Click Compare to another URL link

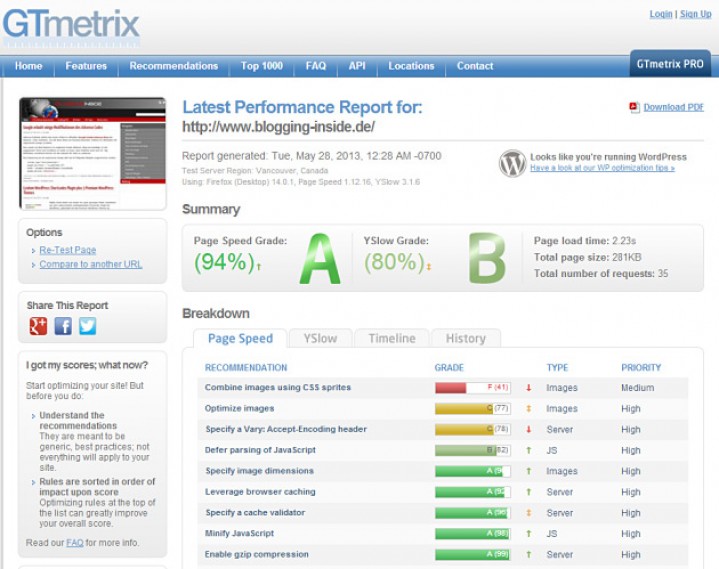[x=91, y=264]
